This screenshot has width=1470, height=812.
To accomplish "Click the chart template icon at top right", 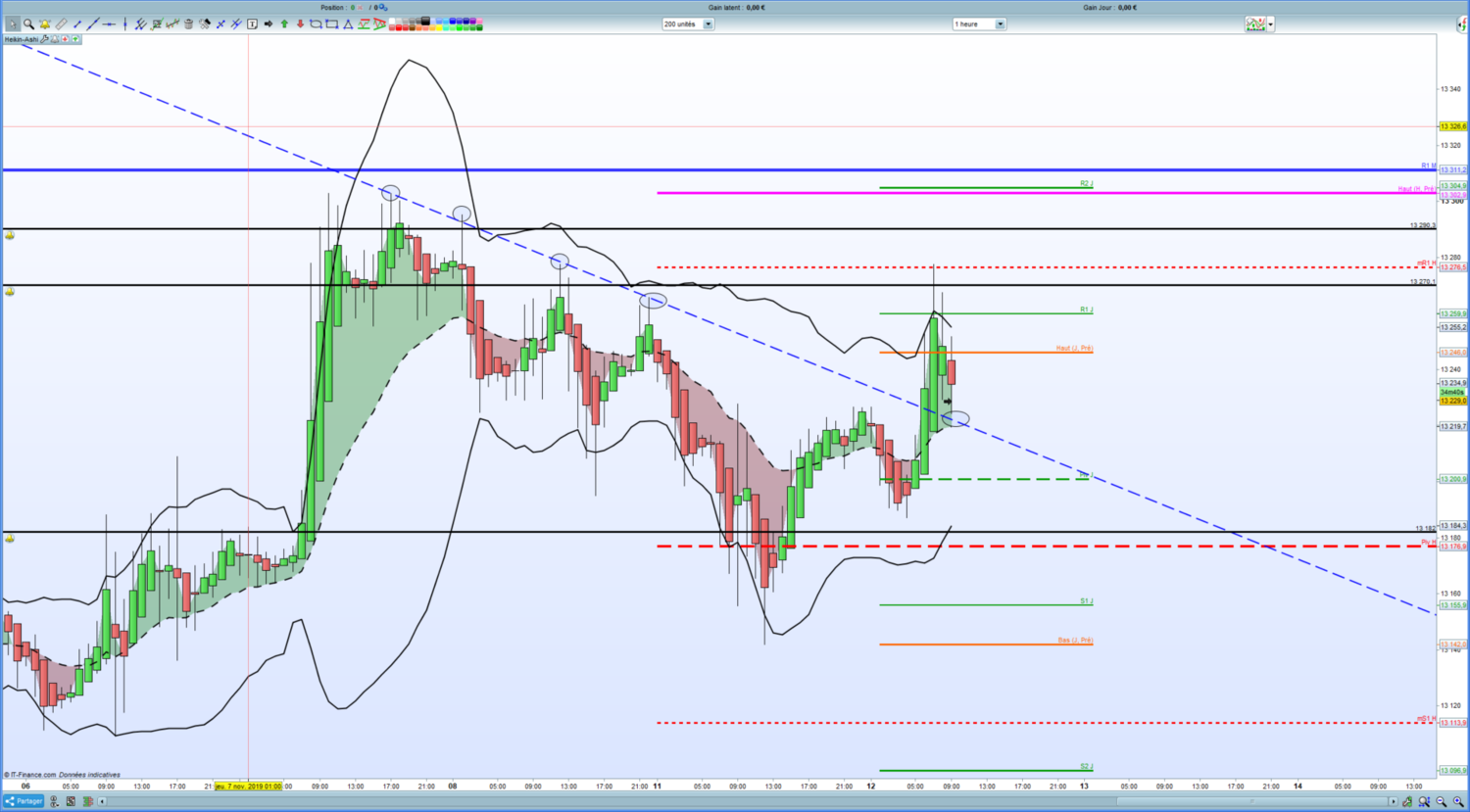I will 1255,24.
